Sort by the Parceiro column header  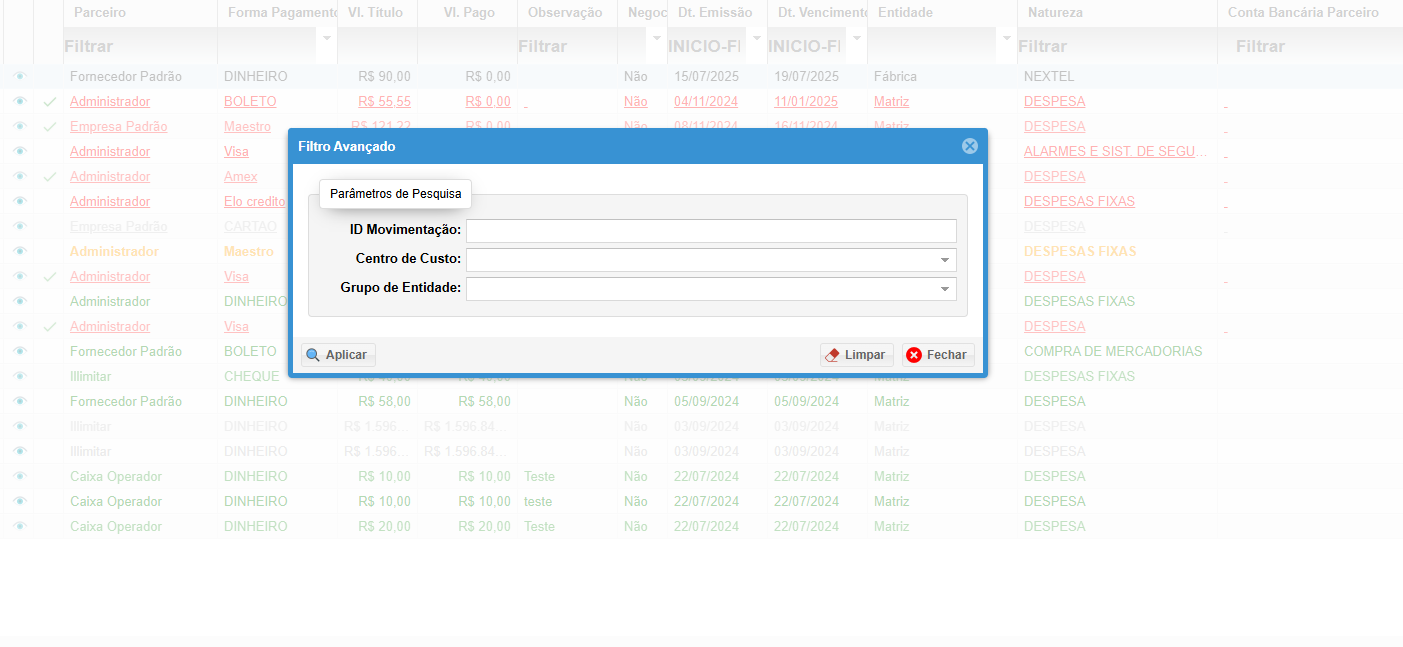(x=100, y=13)
